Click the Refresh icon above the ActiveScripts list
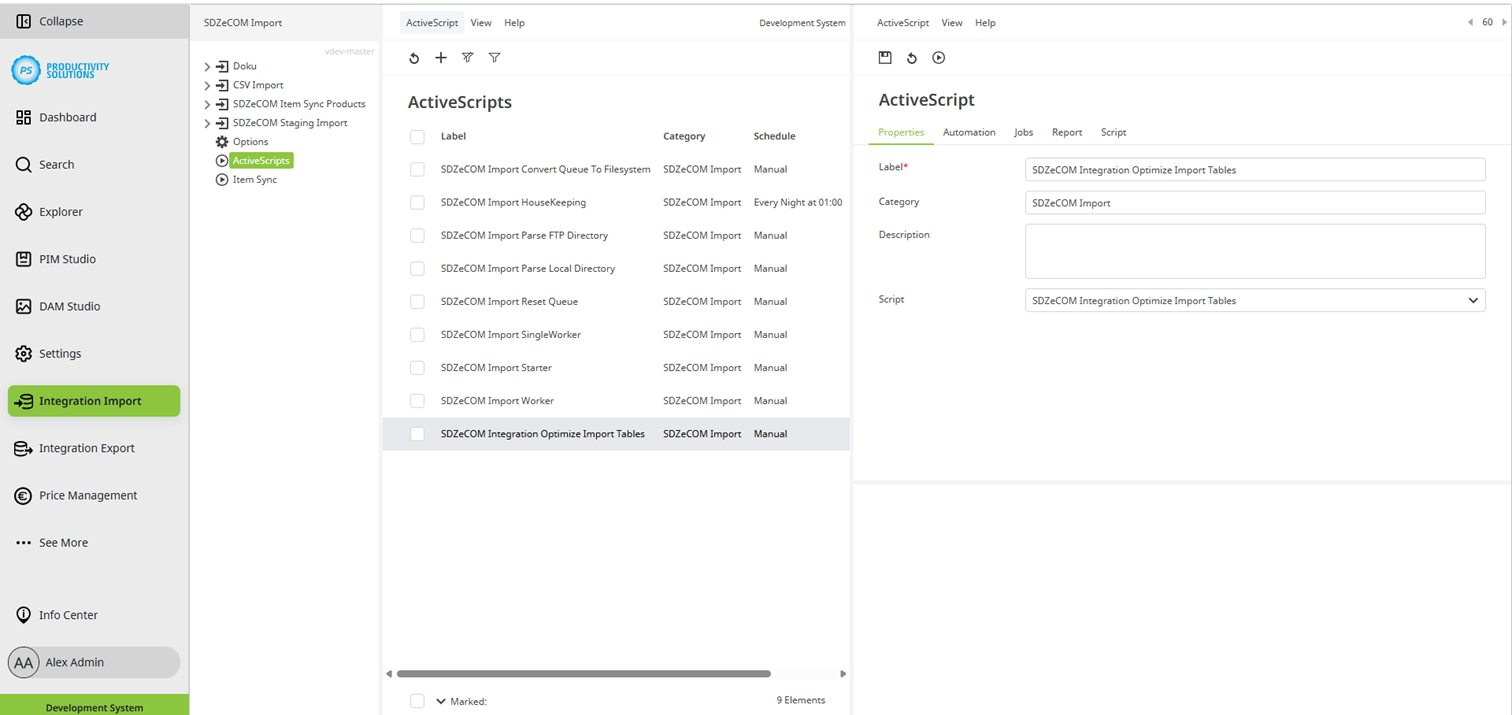Image resolution: width=1512 pixels, height=715 pixels. coord(414,57)
